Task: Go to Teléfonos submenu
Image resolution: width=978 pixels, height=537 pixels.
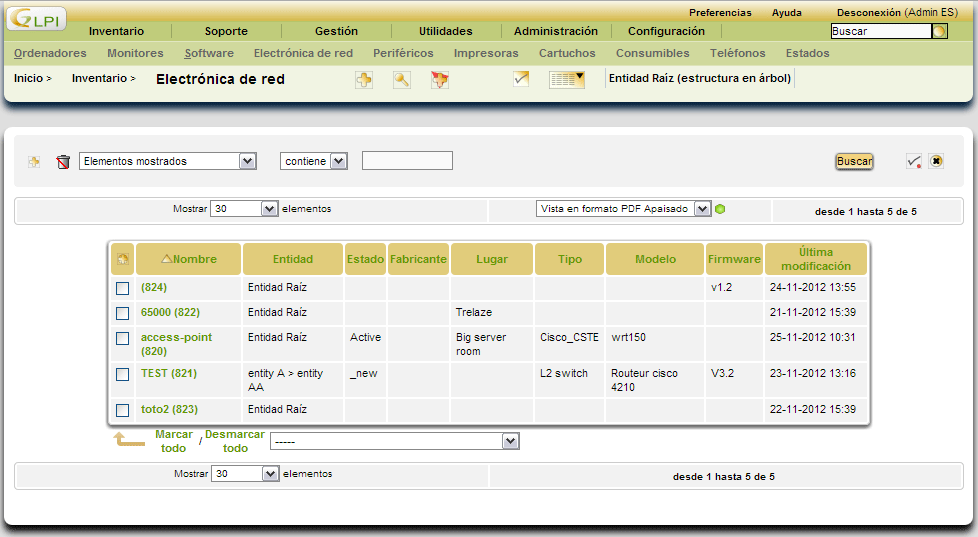Action: [x=737, y=53]
